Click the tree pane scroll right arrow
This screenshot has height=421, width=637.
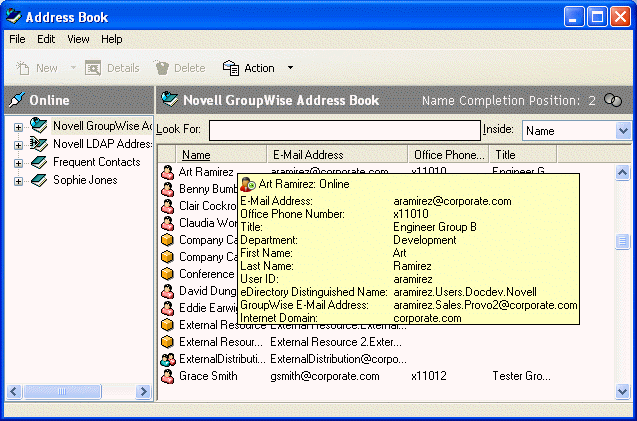[x=143, y=391]
